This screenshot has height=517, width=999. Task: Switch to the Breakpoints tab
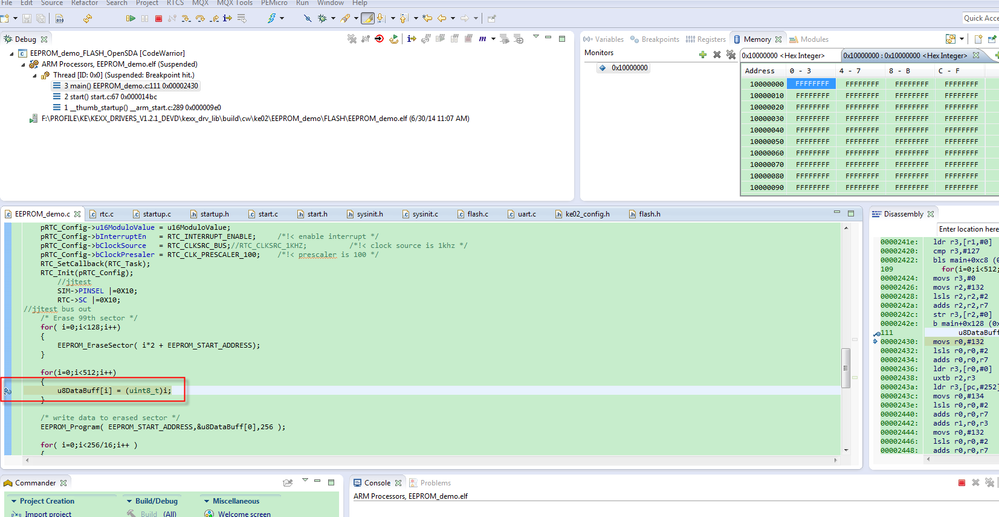point(655,40)
